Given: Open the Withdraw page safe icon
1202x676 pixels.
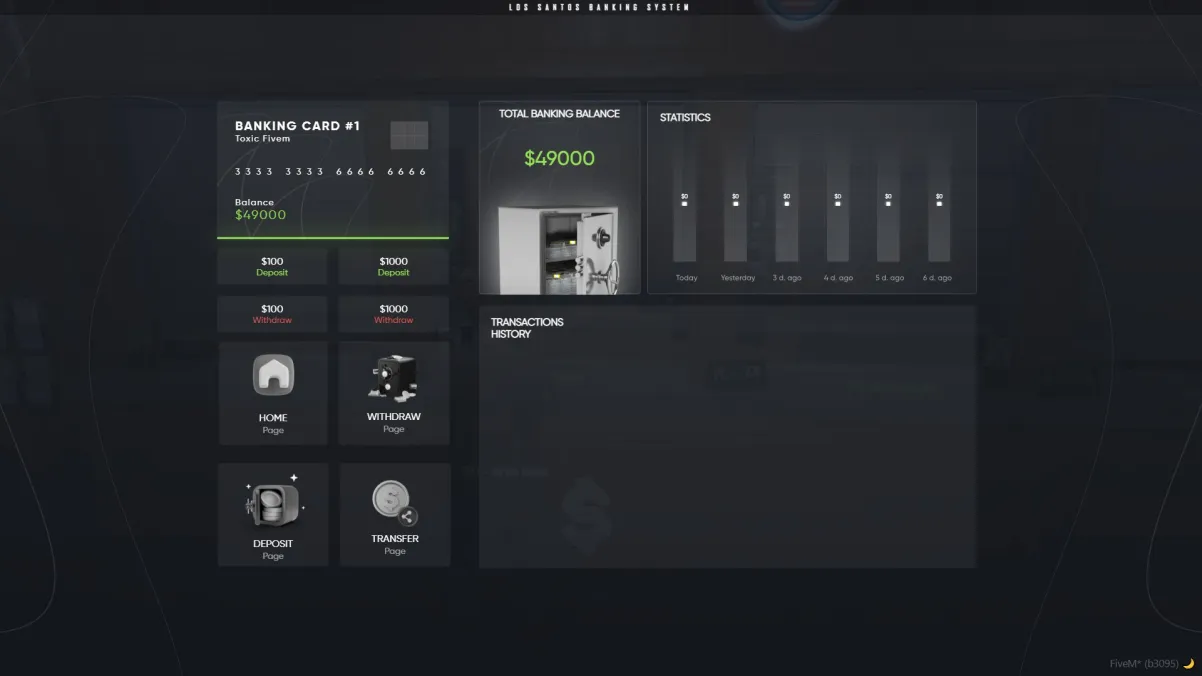Looking at the screenshot, I should 393,378.
